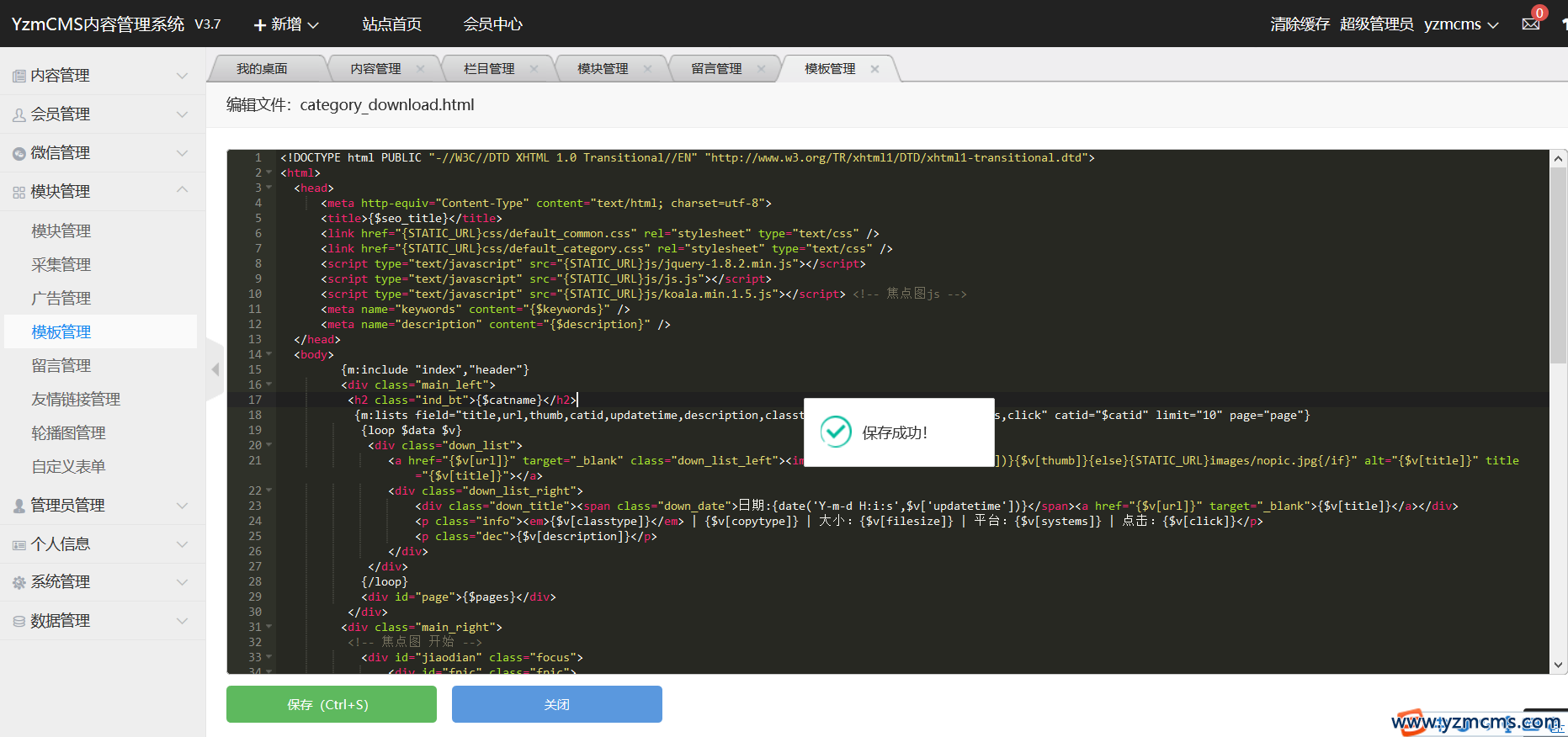Click the blue 关闭 button

click(x=556, y=704)
